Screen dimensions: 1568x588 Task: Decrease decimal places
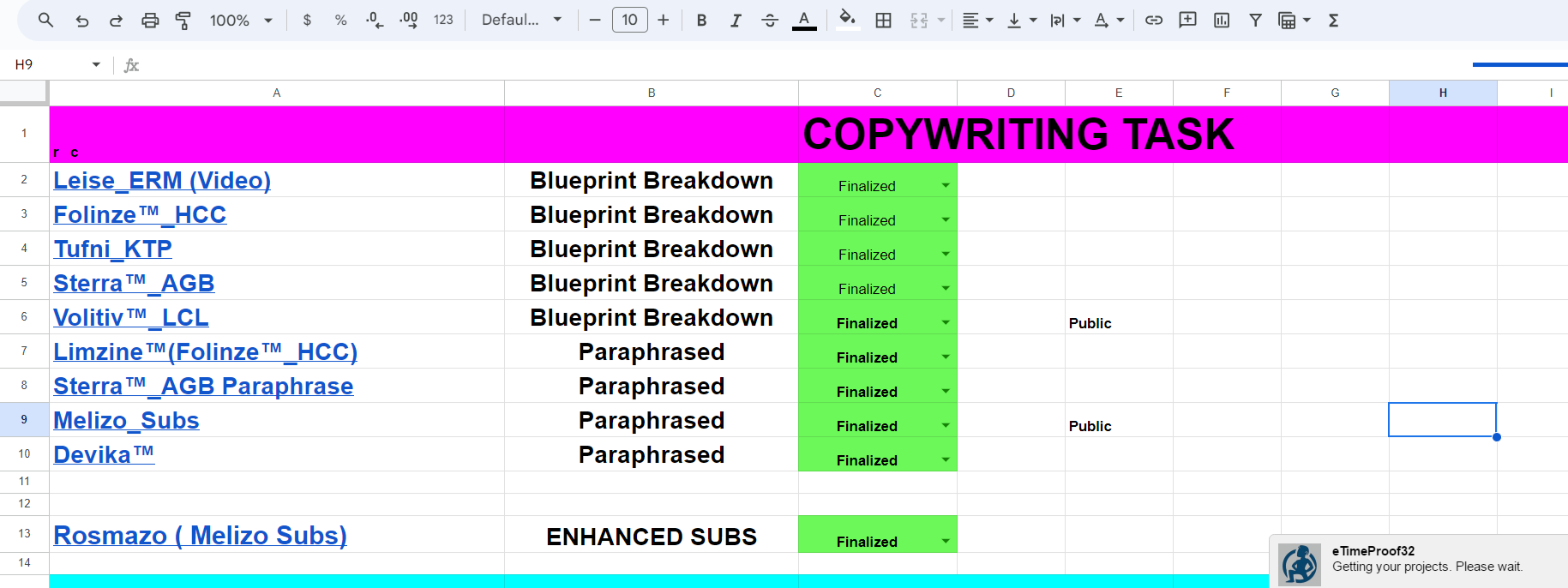tap(375, 20)
